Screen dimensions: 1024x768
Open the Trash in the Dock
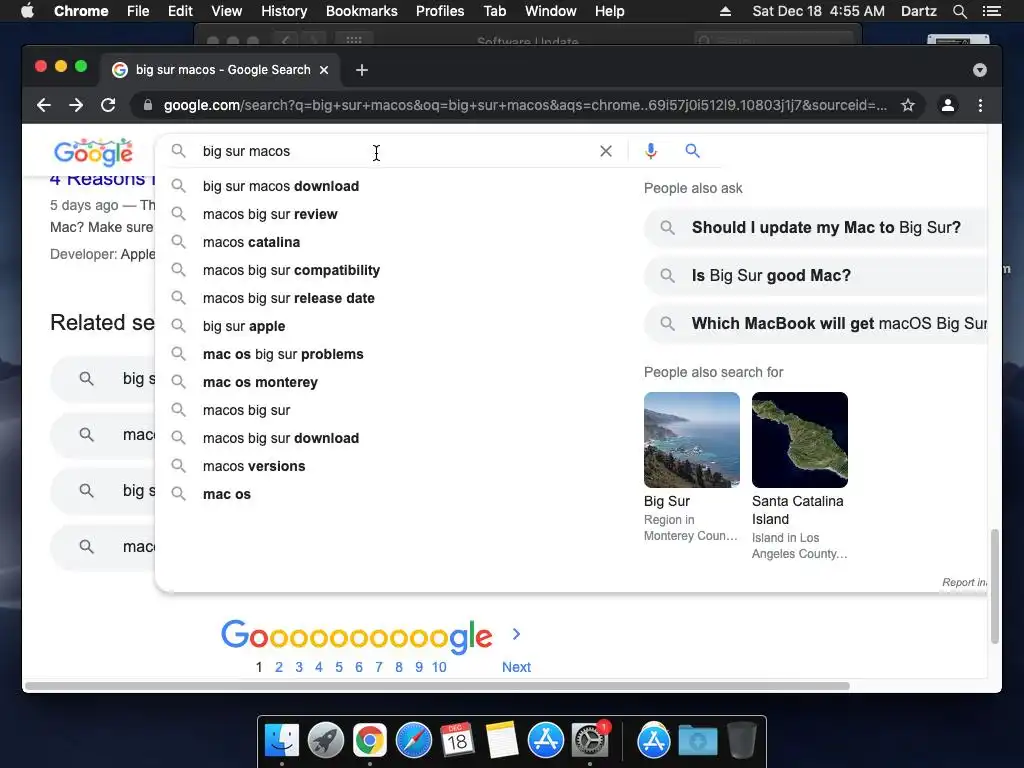click(x=742, y=741)
